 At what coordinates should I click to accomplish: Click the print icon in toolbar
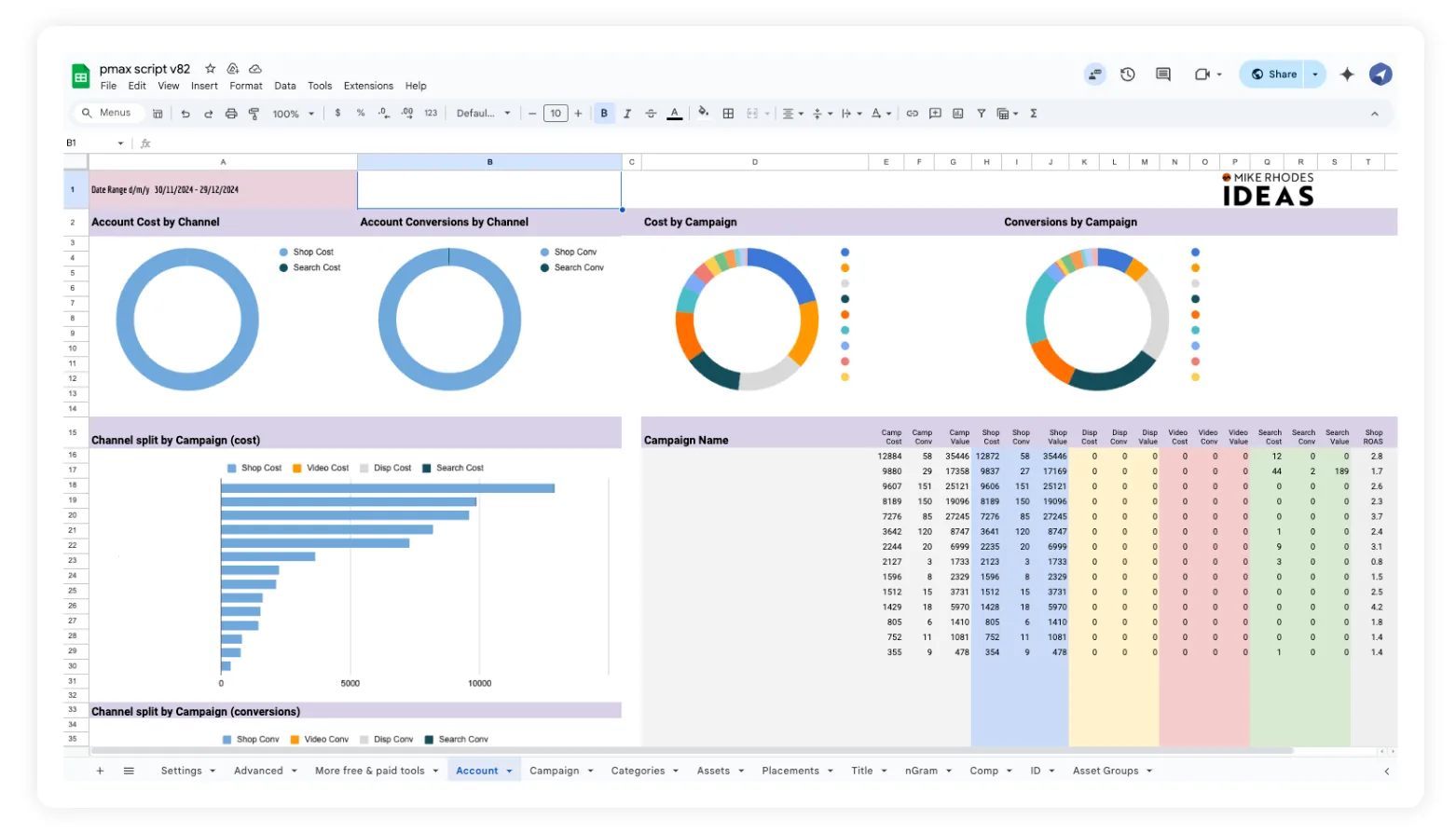click(x=230, y=114)
